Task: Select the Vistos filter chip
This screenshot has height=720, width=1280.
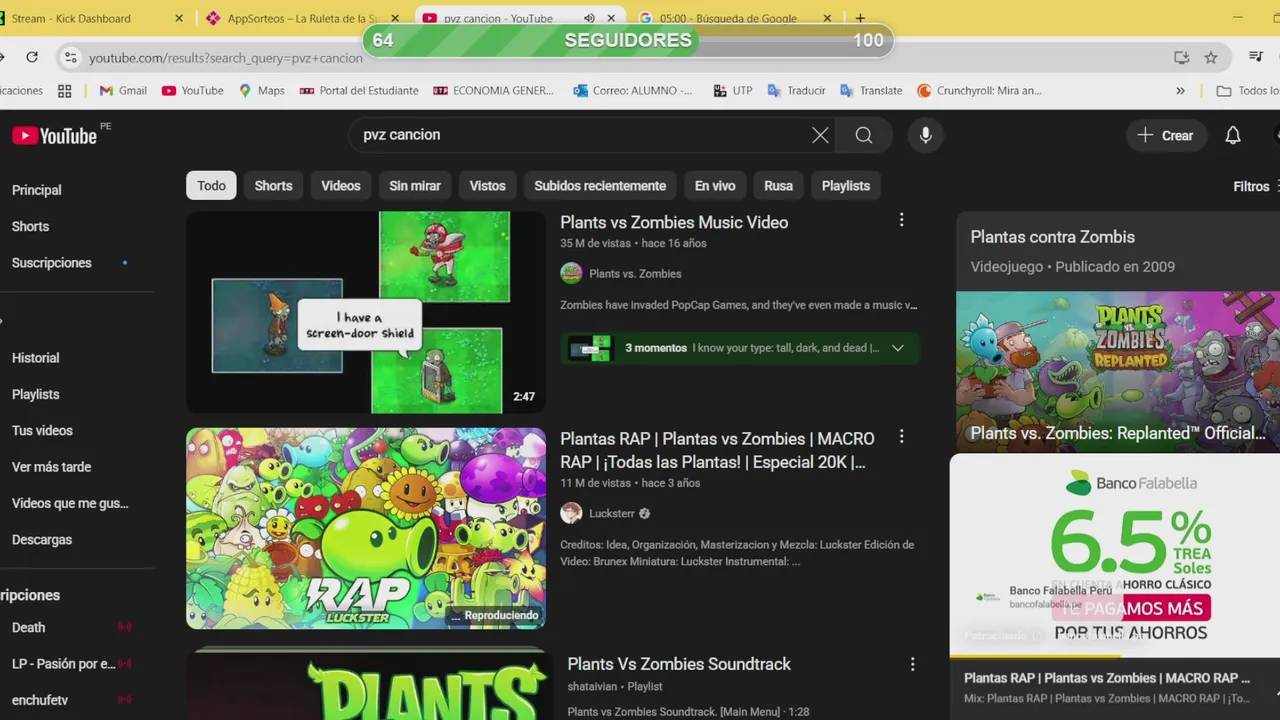Action: point(488,186)
